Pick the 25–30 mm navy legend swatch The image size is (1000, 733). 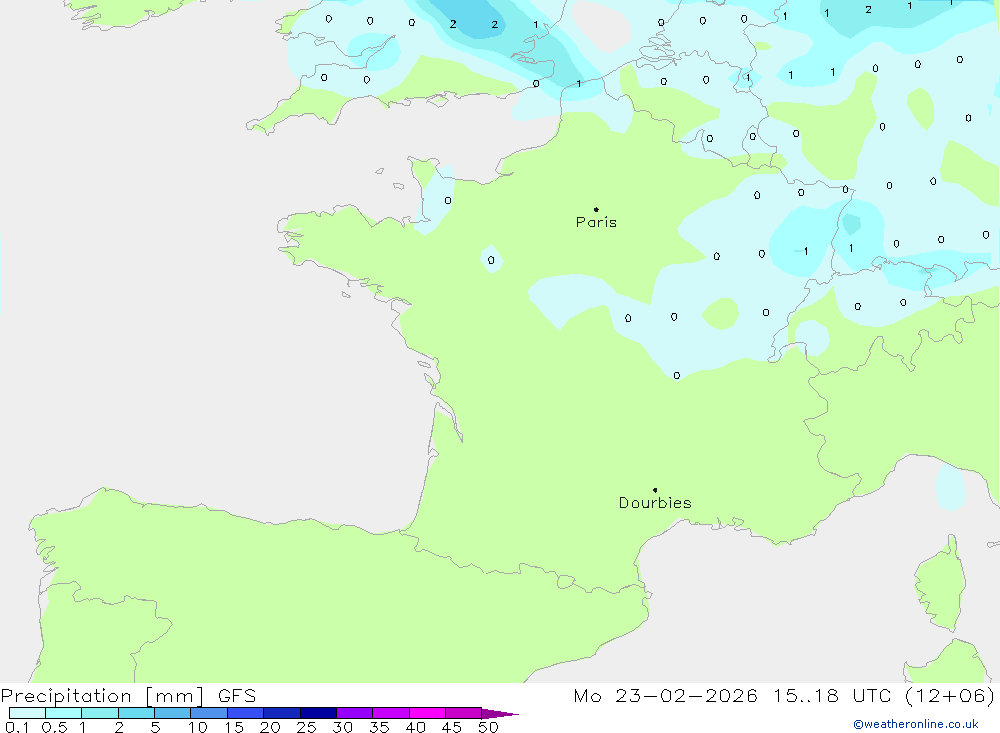click(318, 713)
